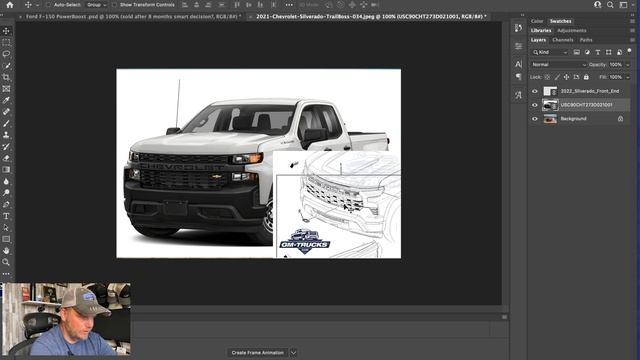Select the Eraser tool
The width and height of the screenshot is (640, 360).
coord(6,158)
